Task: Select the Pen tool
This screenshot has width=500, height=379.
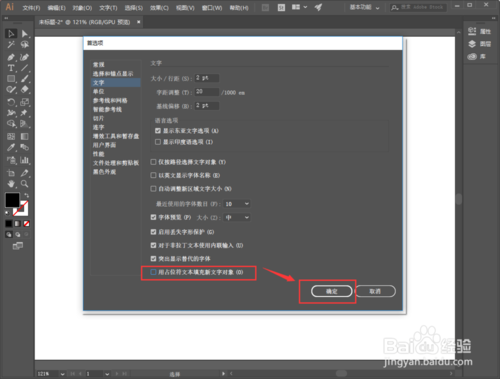Action: pyautogui.click(x=11, y=57)
